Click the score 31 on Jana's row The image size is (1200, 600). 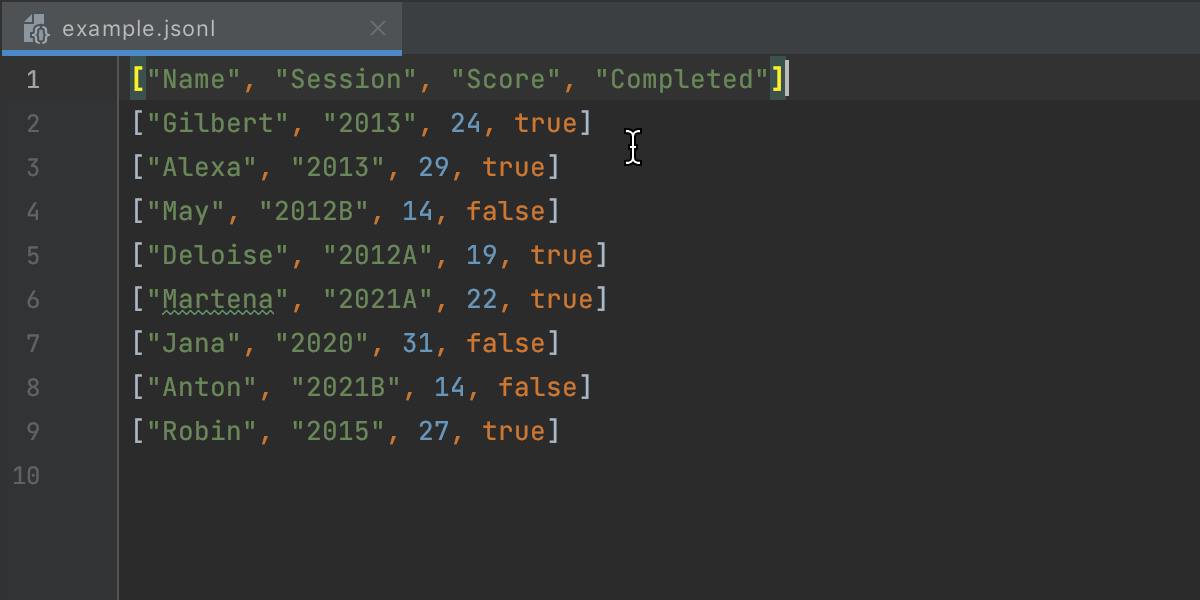coord(418,343)
